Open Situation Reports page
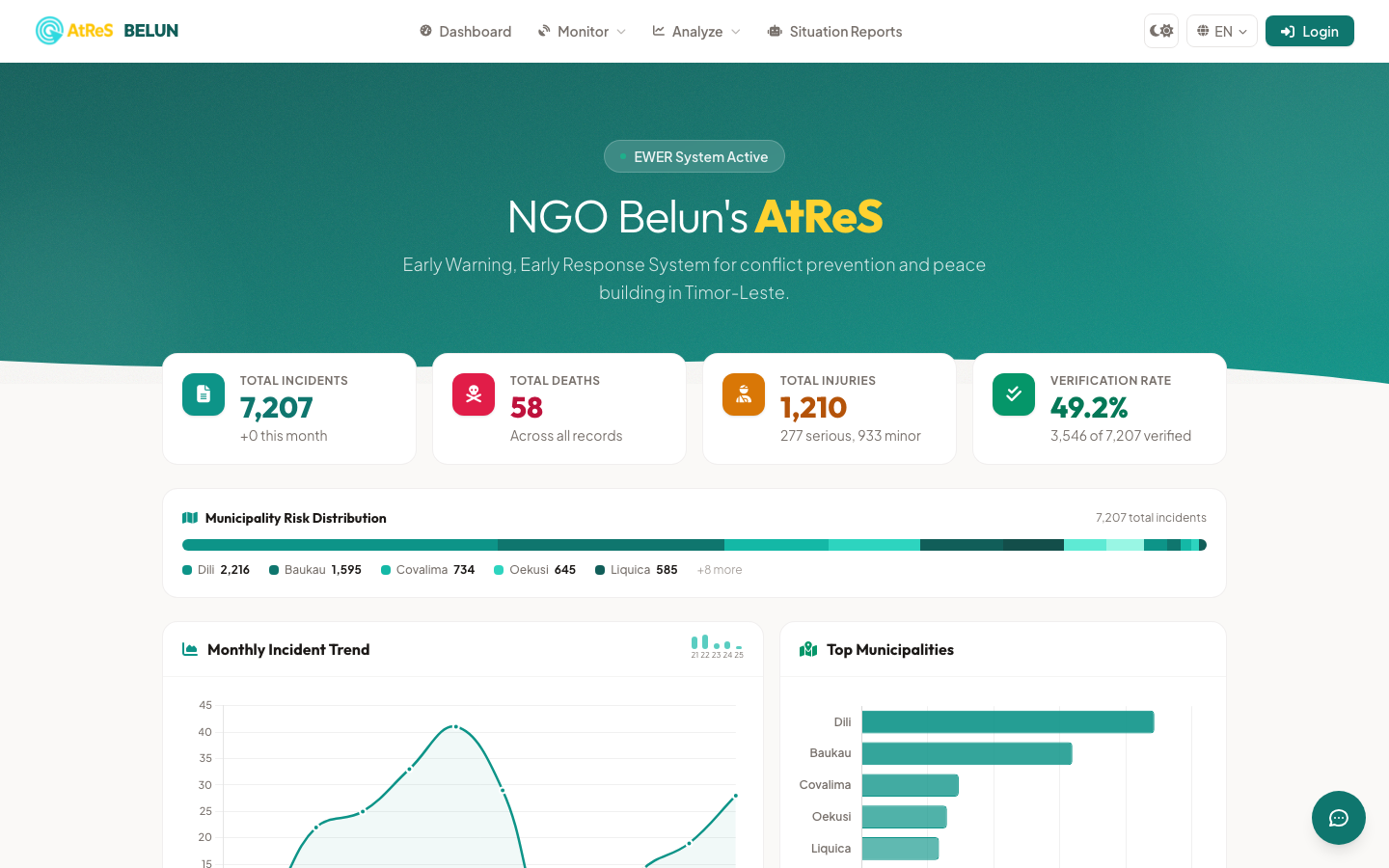The height and width of the screenshot is (868, 1389). (835, 32)
